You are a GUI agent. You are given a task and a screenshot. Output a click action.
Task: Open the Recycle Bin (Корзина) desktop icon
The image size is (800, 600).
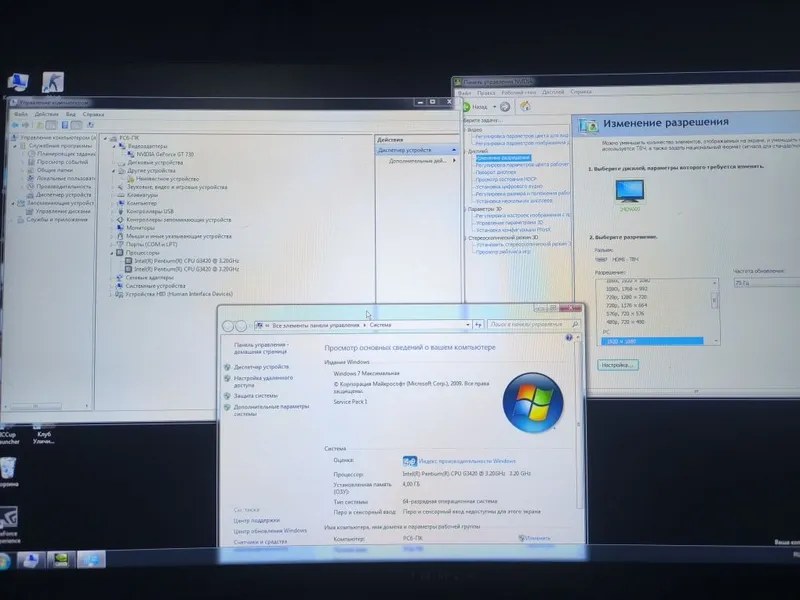click(8, 468)
